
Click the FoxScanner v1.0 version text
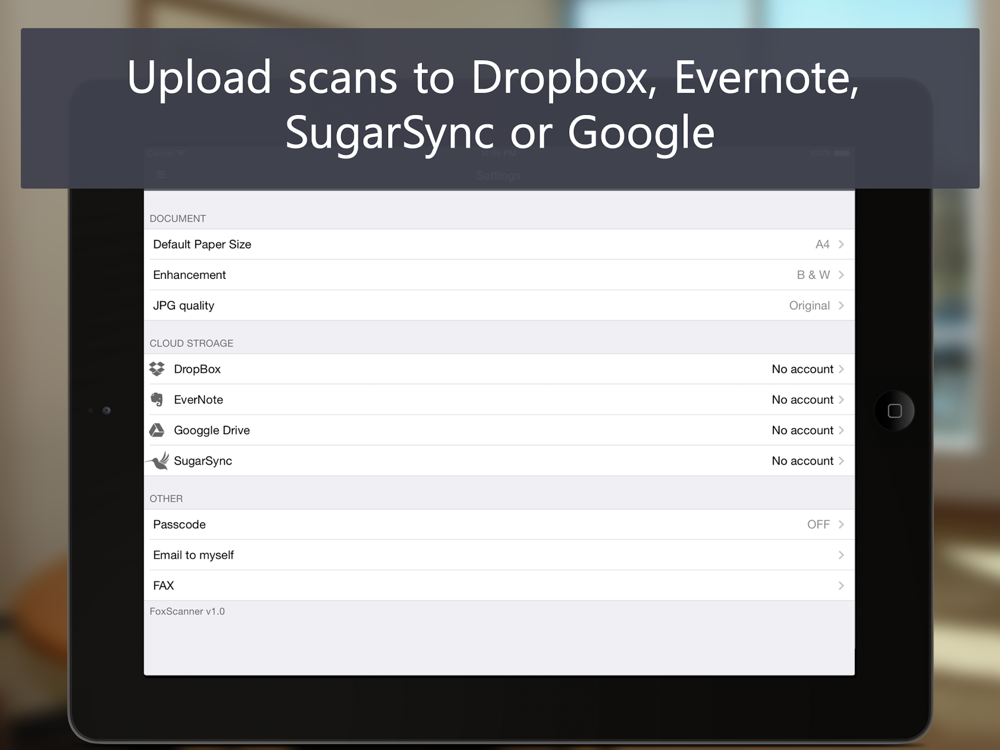187,611
